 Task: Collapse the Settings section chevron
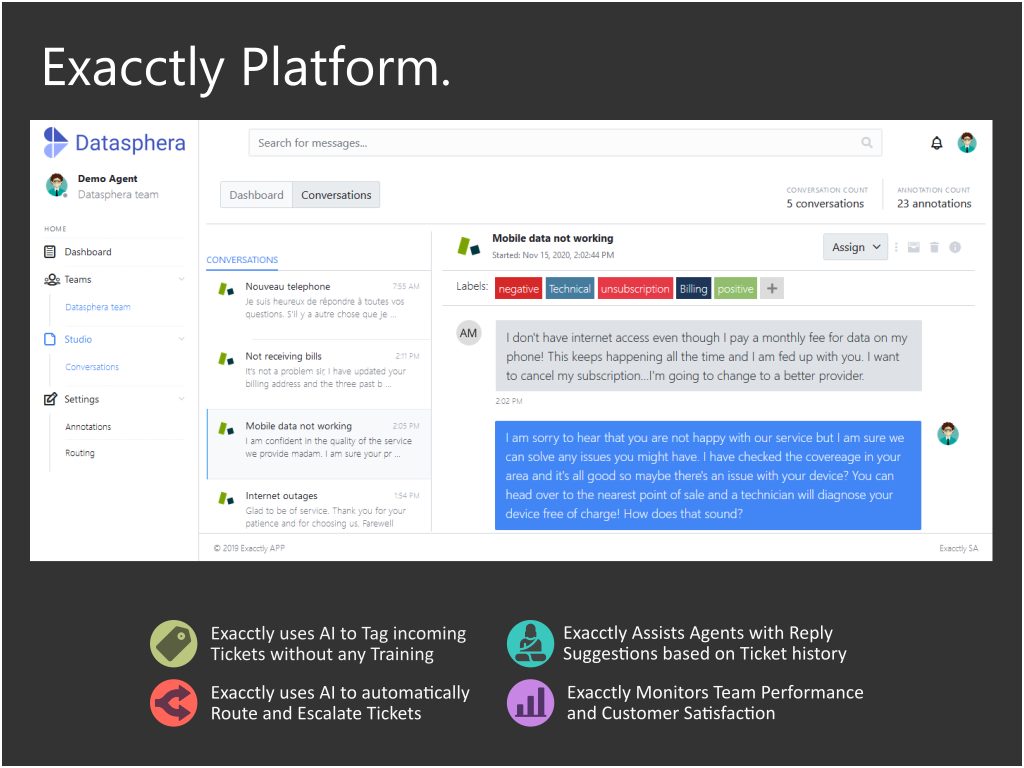[182, 399]
